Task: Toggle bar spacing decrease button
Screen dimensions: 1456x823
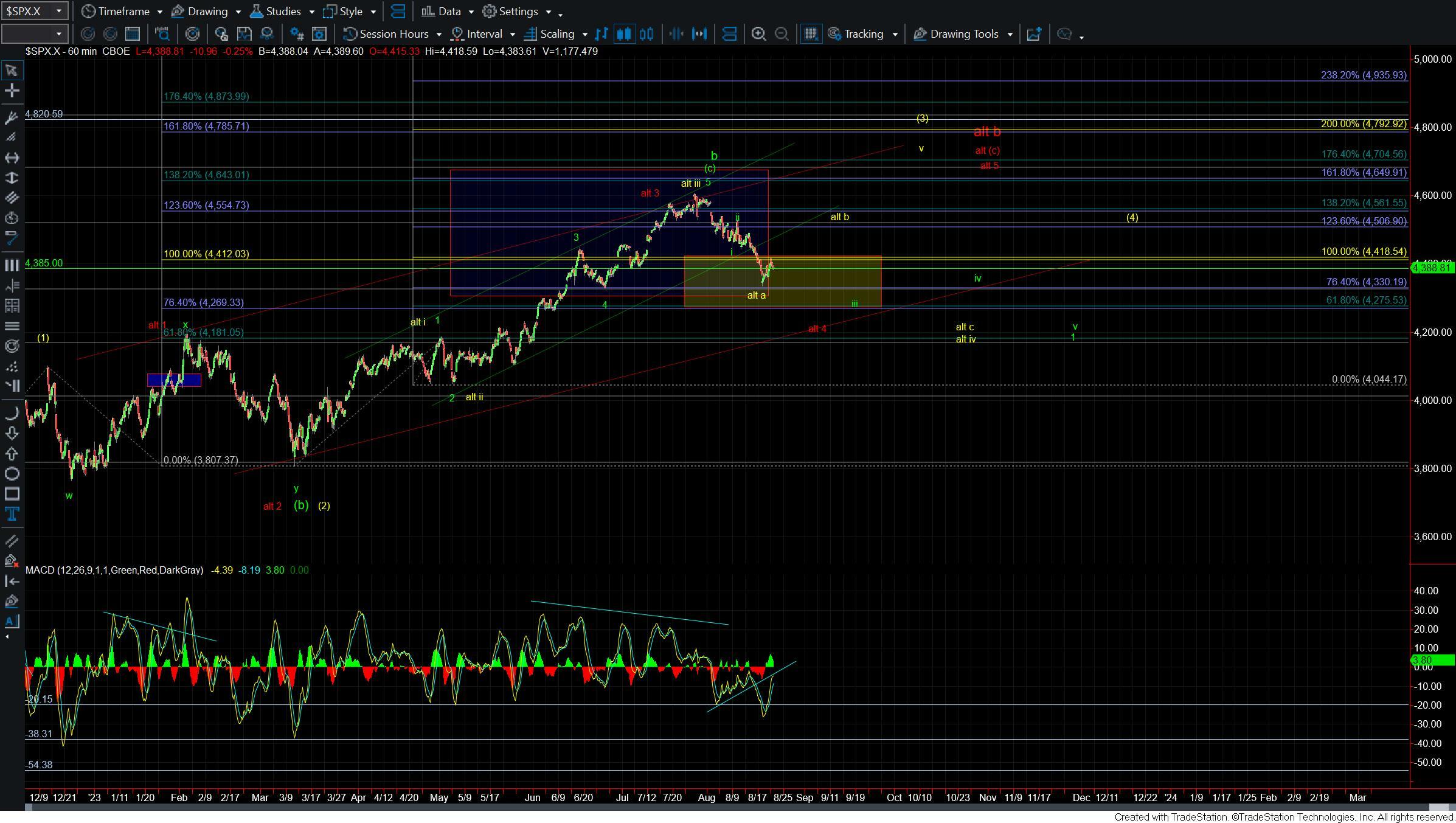Action: click(x=676, y=34)
